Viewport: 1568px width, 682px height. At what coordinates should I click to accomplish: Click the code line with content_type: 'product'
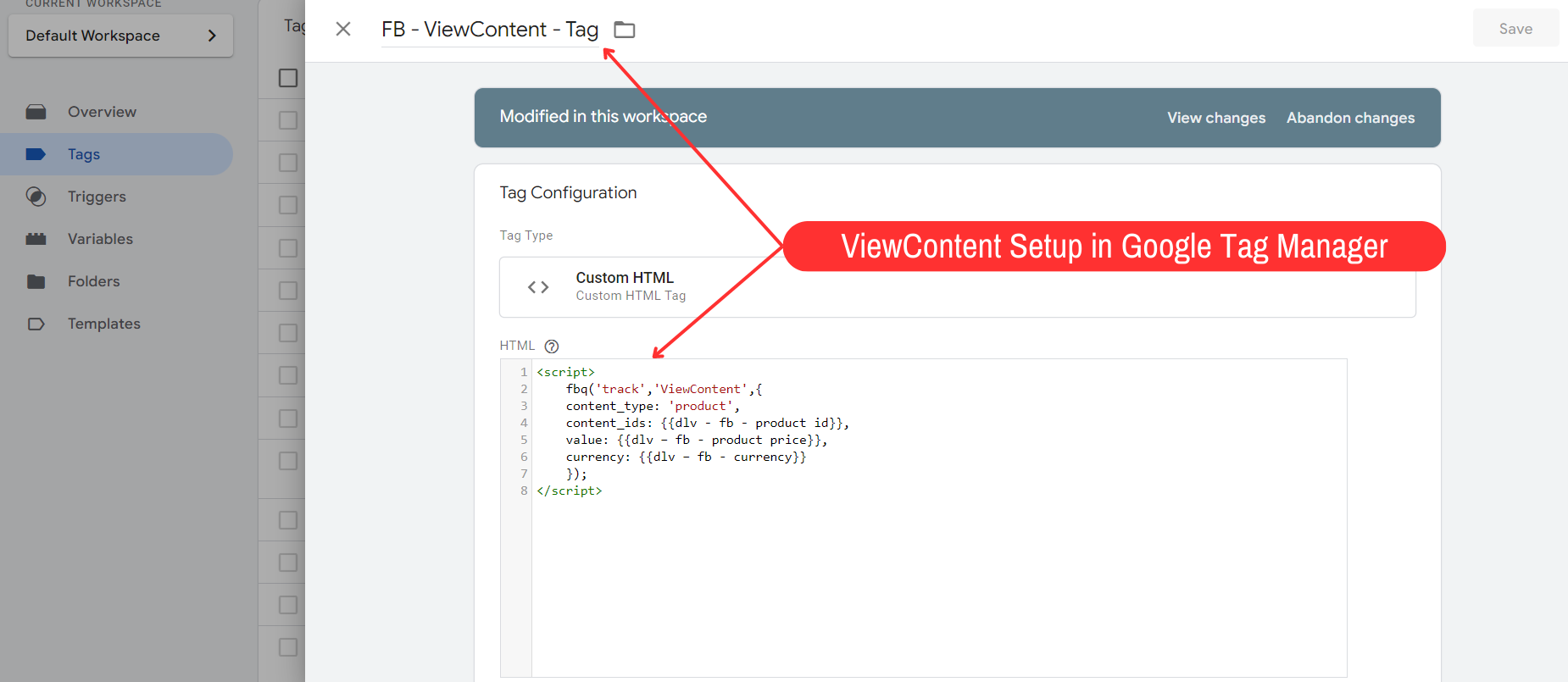(653, 406)
